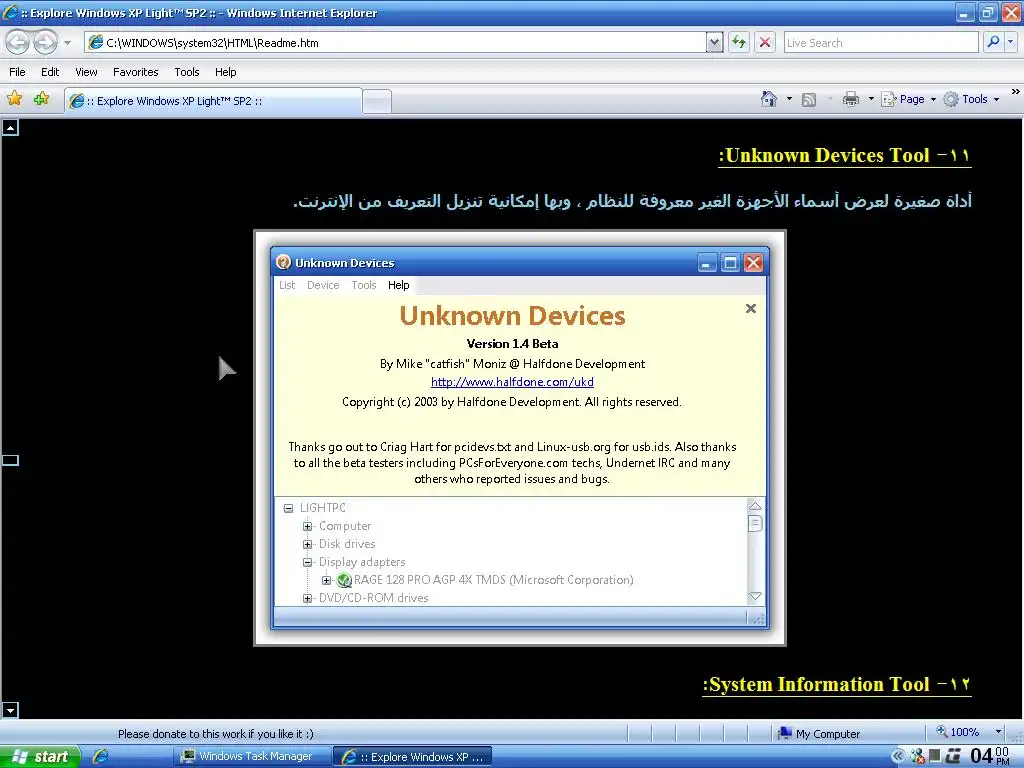Click the Home icon in command bar

(769, 99)
